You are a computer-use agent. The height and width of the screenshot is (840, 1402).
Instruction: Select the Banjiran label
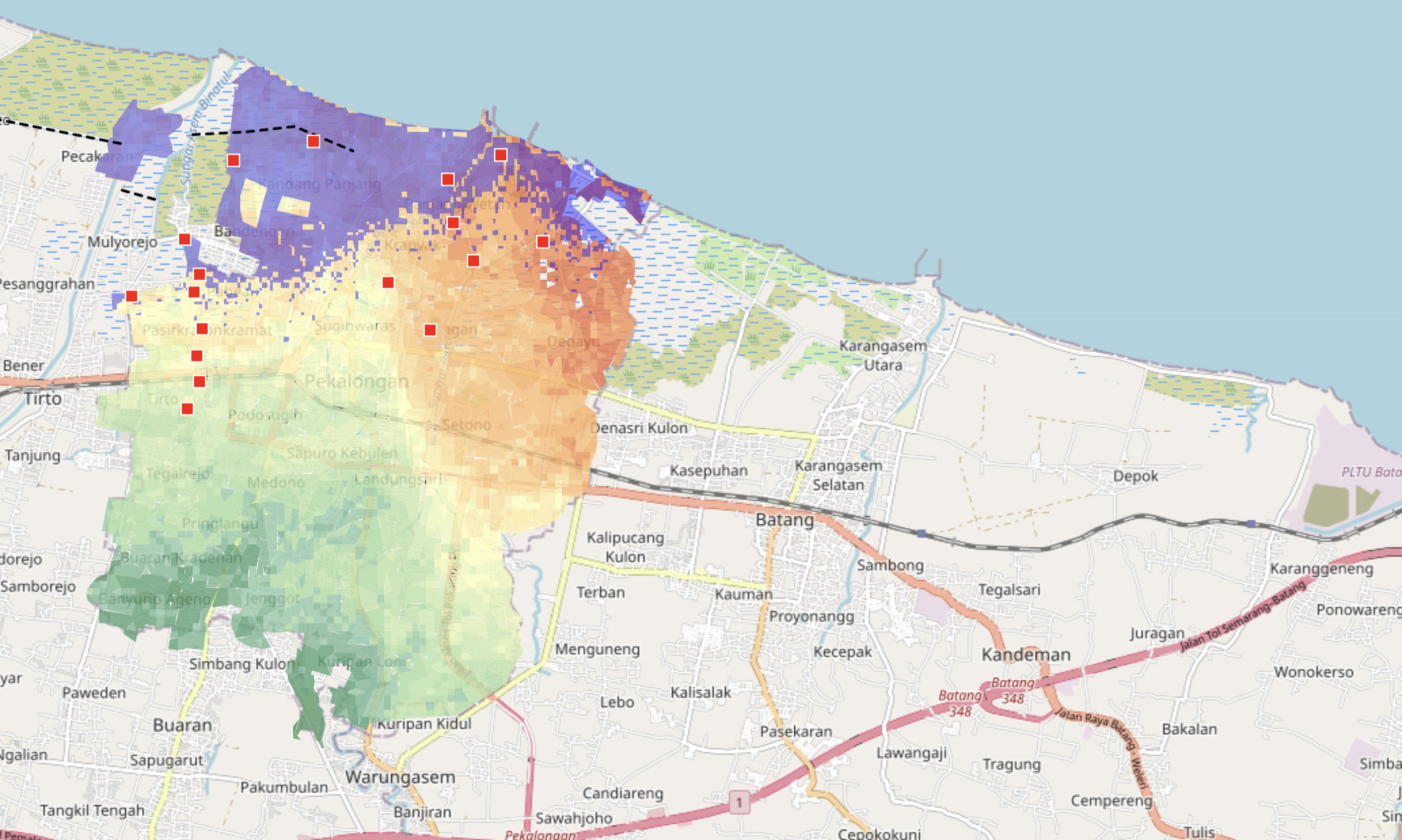point(422,812)
